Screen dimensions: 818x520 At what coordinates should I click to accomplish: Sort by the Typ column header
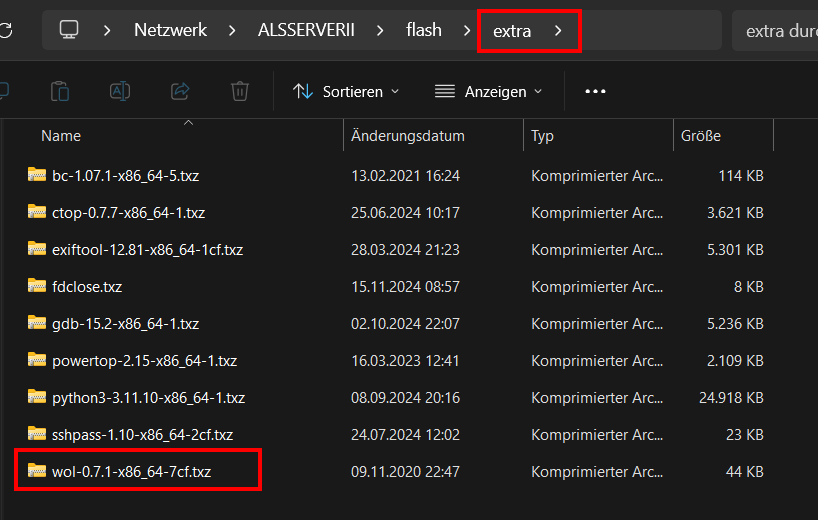(x=542, y=136)
